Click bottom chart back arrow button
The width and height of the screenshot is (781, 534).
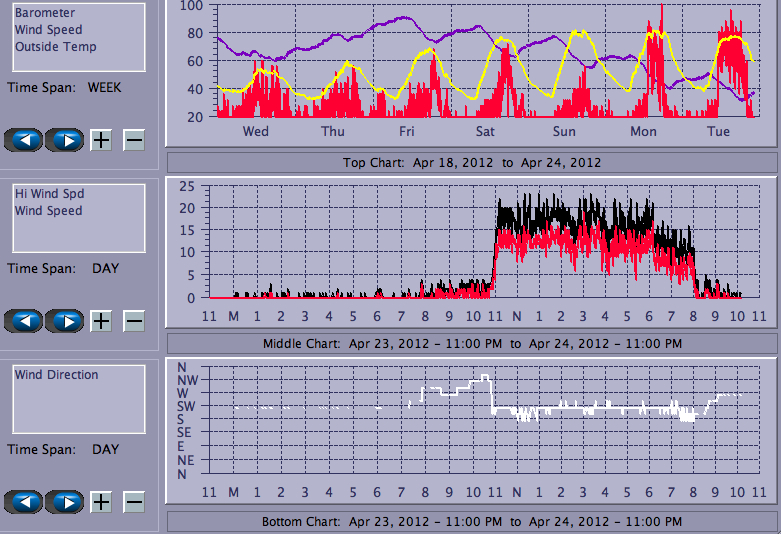click(24, 501)
